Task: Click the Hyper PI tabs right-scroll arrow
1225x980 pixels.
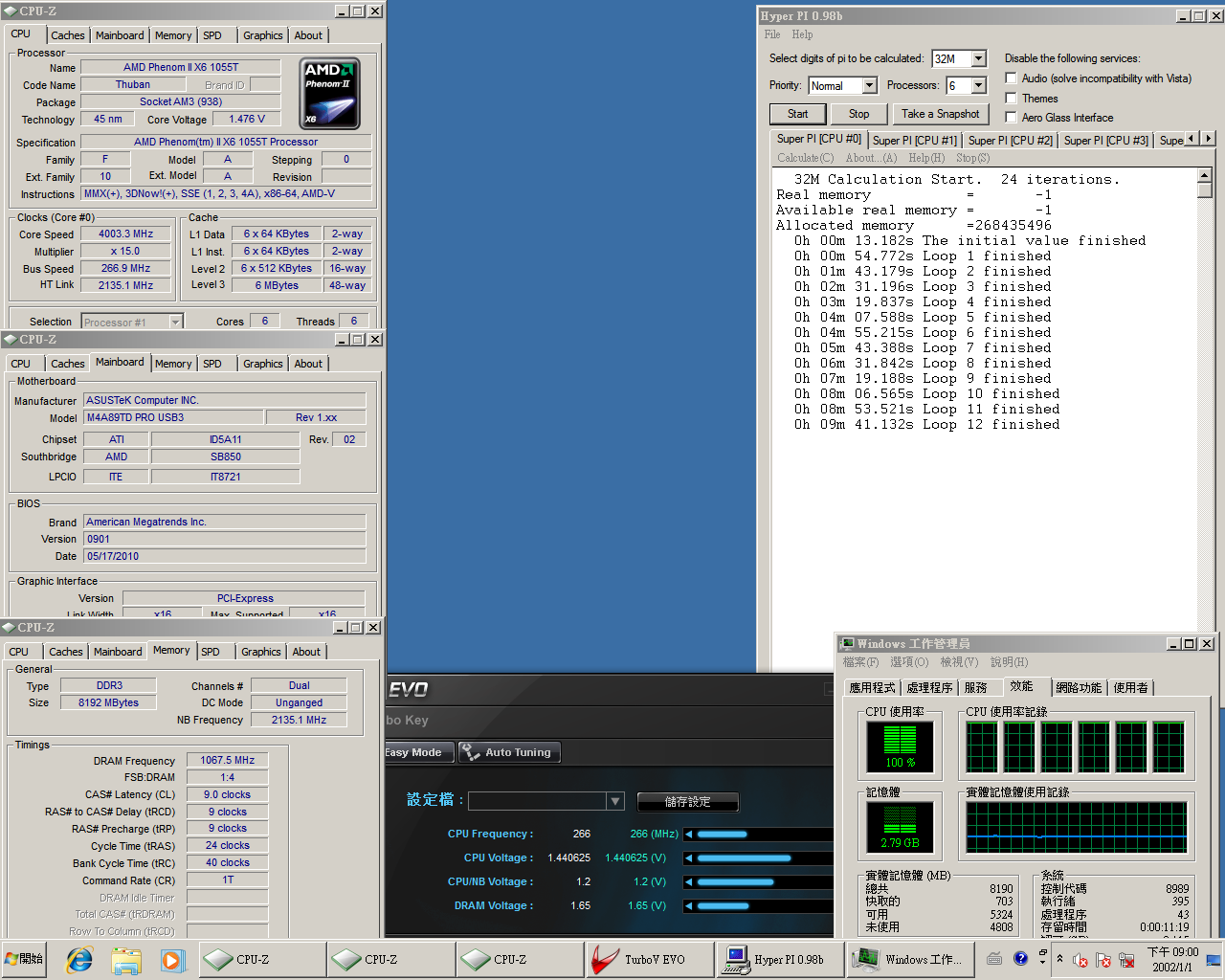Action: [x=1209, y=139]
